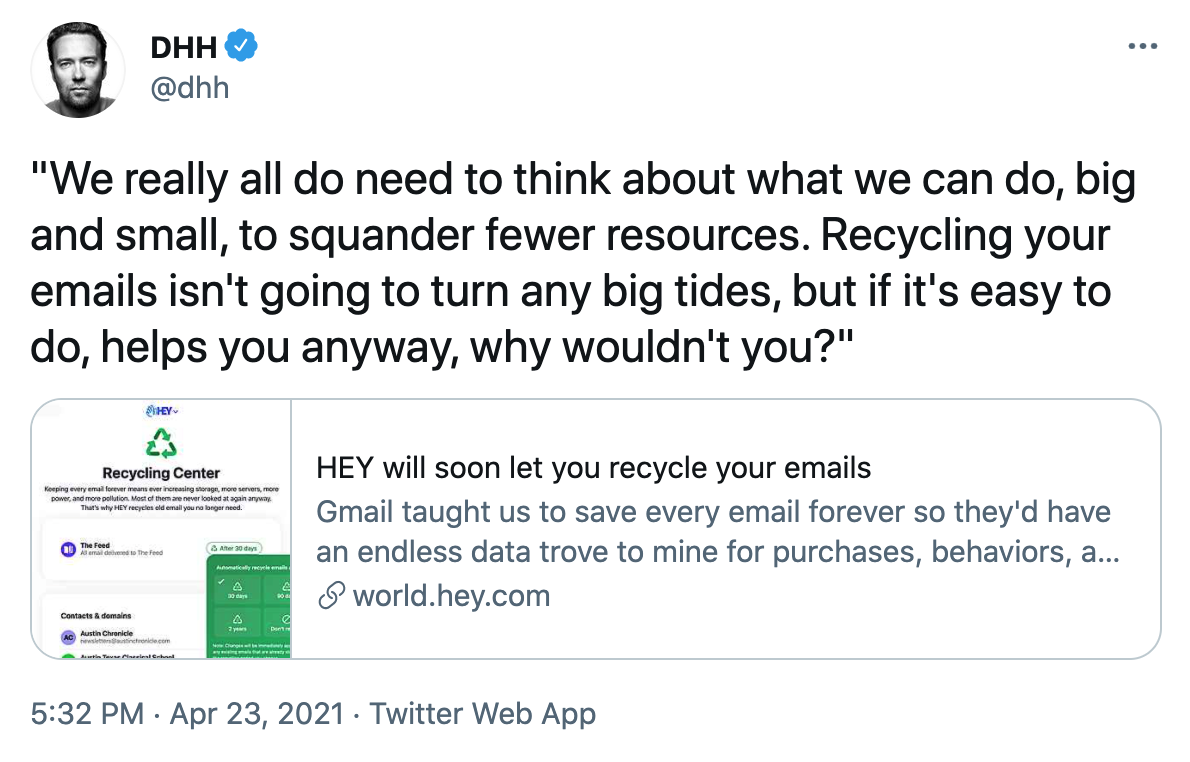Viewport: 1190px width, 762px height.
Task: Click The Feed icon in preview thumbnail
Action: [x=68, y=549]
